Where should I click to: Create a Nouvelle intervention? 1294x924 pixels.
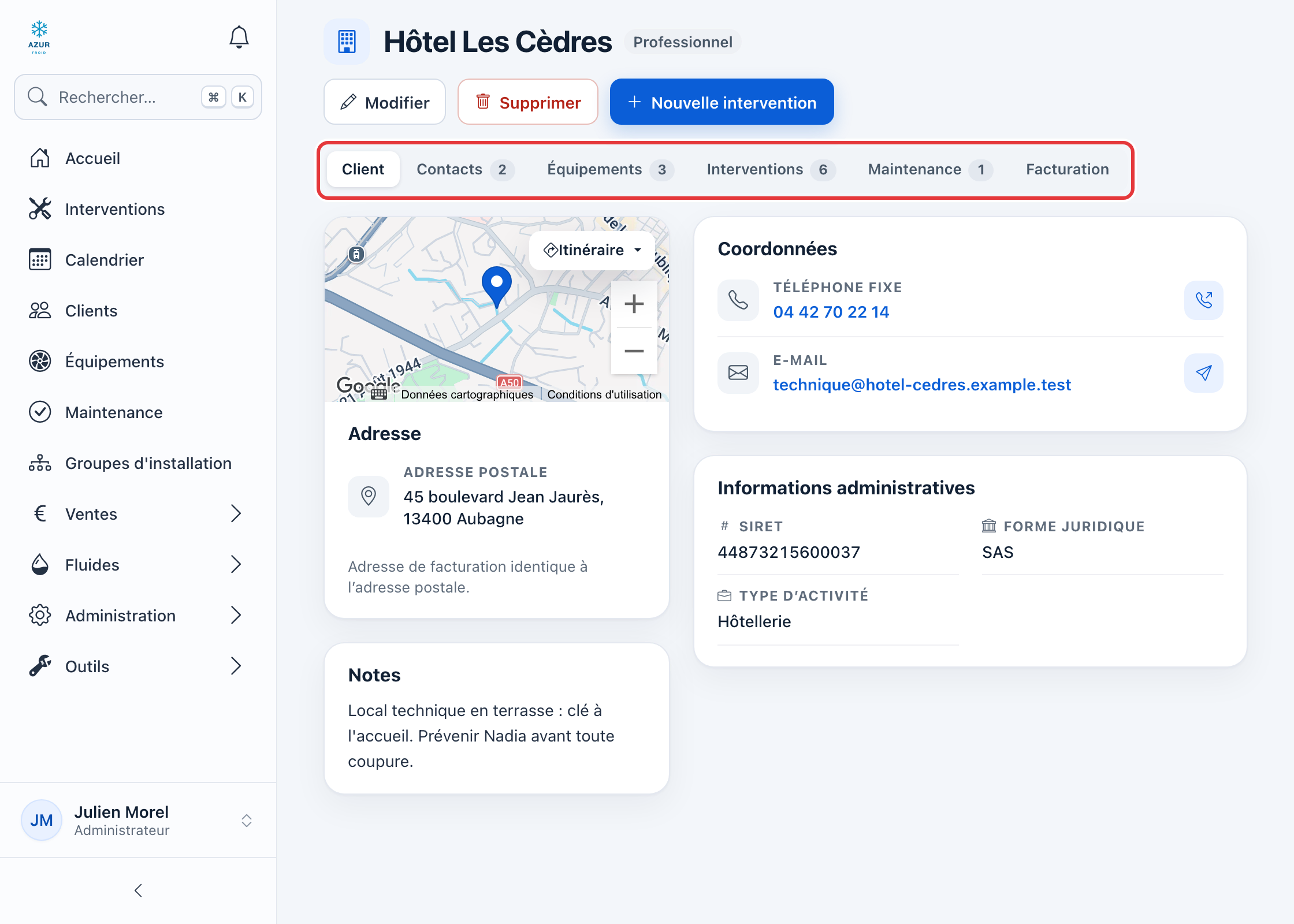[722, 102]
